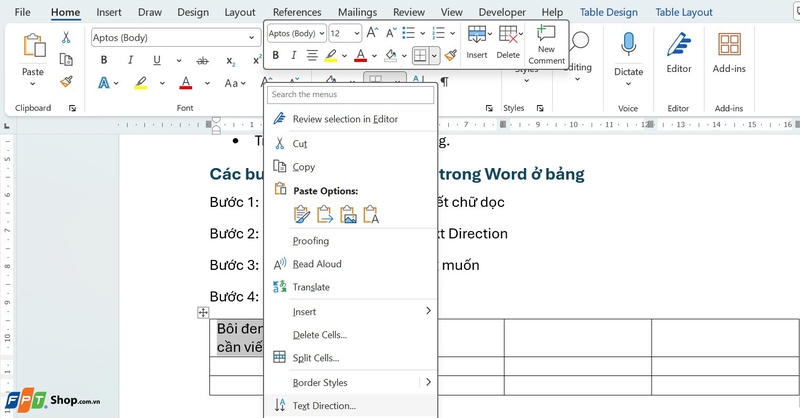Click table Insert icon in mini toolbar
This screenshot has width=800, height=418.
[x=477, y=35]
